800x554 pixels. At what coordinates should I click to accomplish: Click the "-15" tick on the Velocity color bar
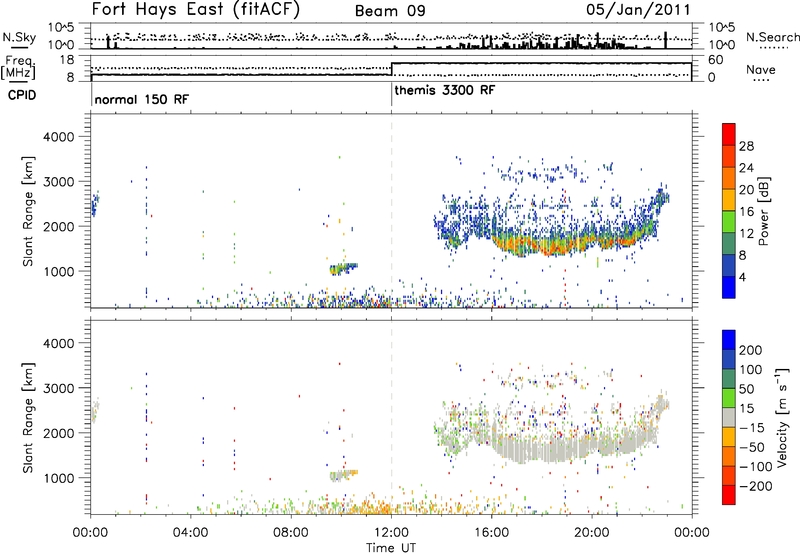(752, 427)
